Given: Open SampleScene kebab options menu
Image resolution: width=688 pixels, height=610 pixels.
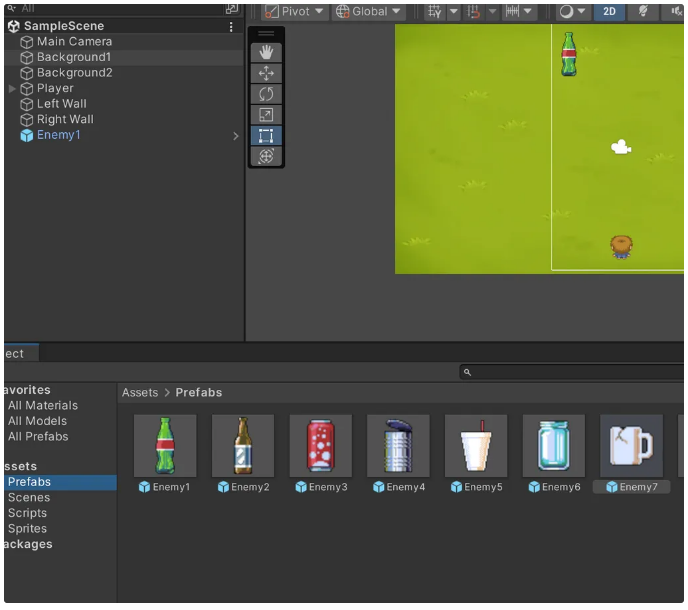Looking at the screenshot, I should pos(231,27).
